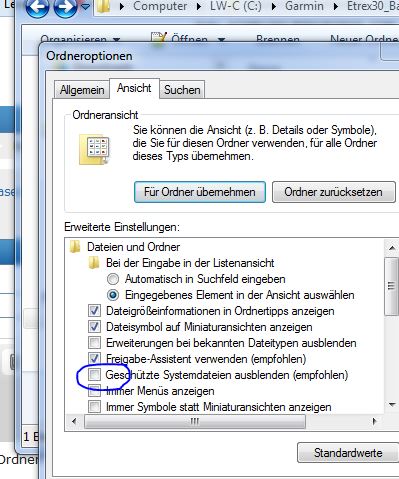This screenshot has width=399, height=479.
Task: Select Eingegebenes Element in der Ansicht auswählen
Action: [113, 295]
